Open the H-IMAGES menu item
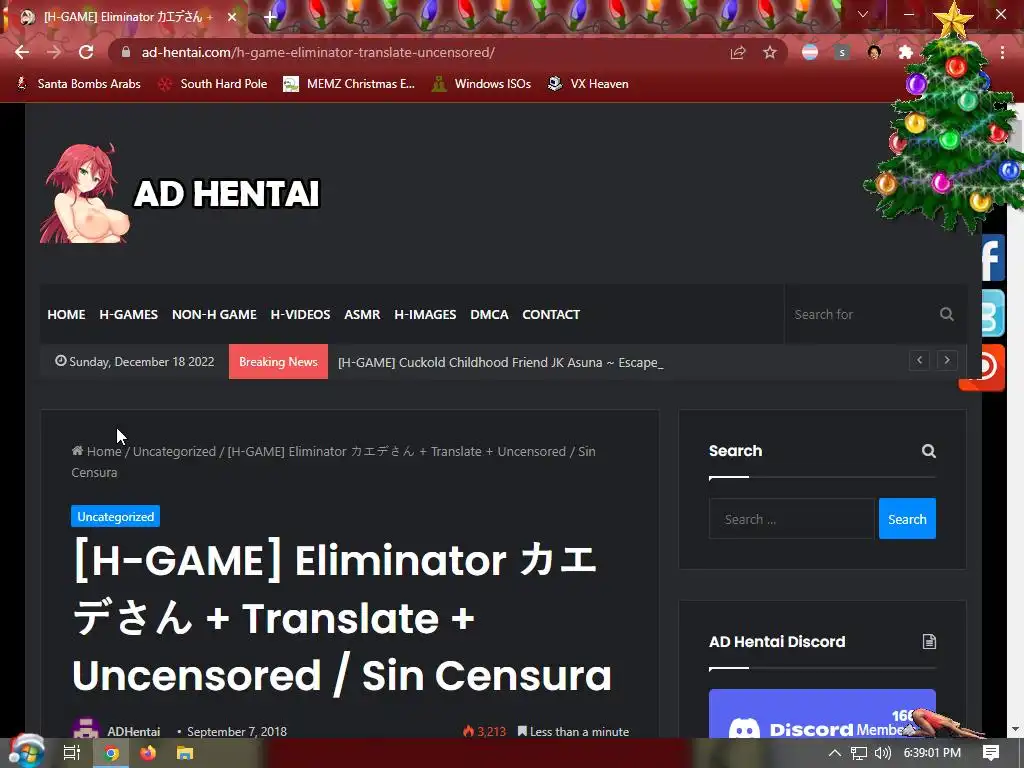The height and width of the screenshot is (768, 1024). point(425,314)
